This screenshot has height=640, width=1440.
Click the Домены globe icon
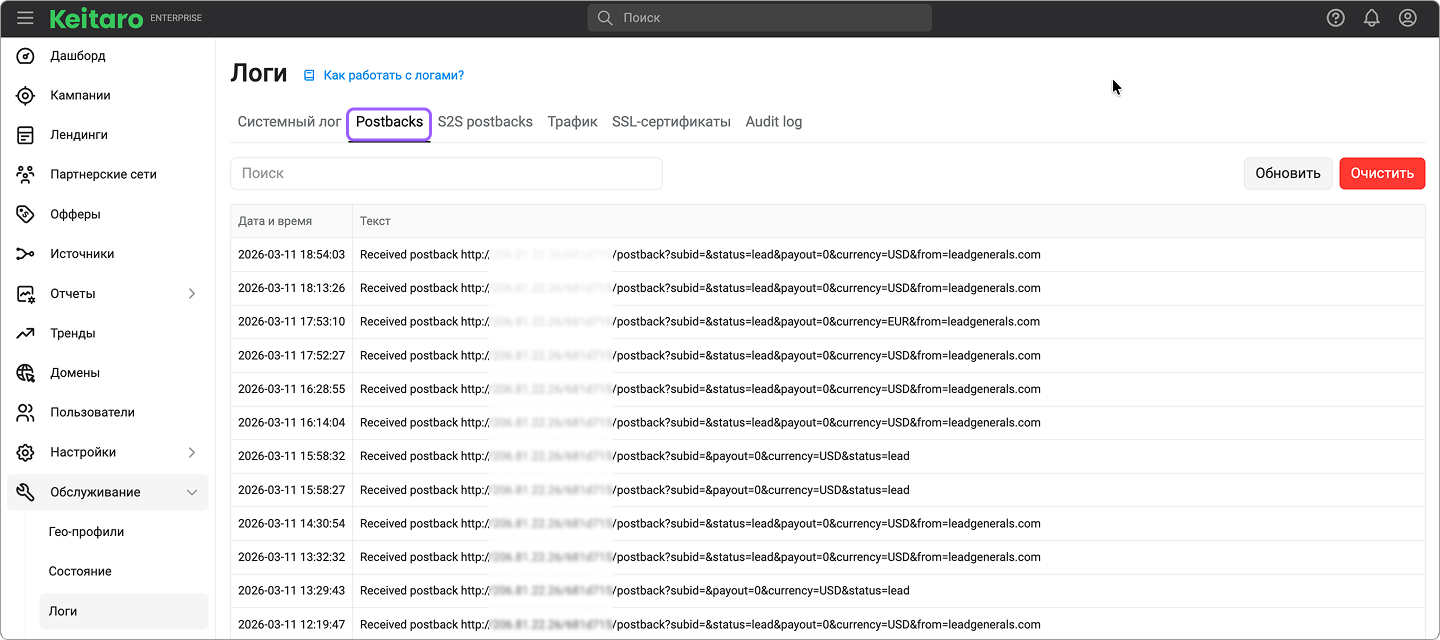[x=26, y=373]
